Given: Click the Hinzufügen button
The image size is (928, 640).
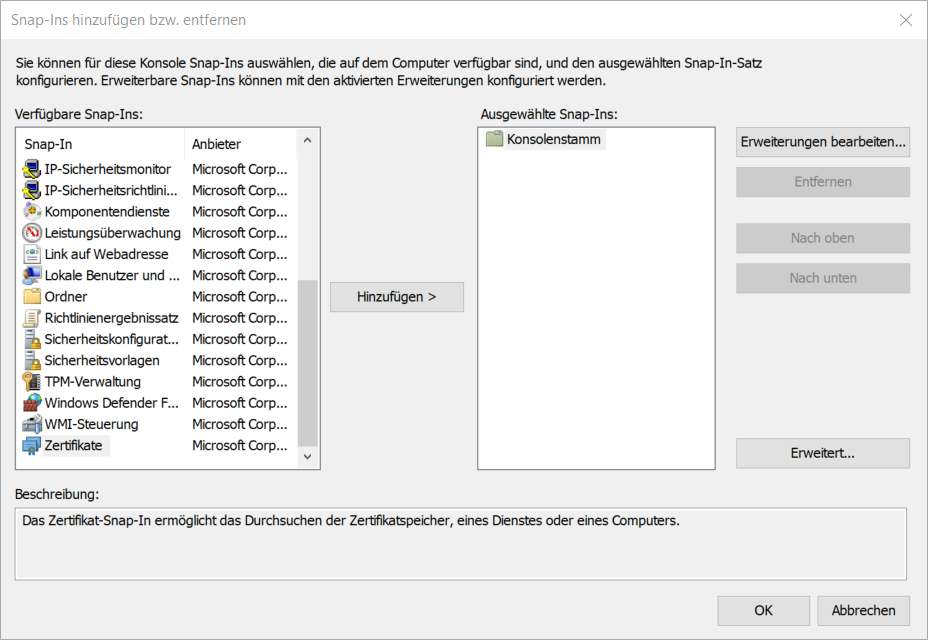Looking at the screenshot, I should pyautogui.click(x=396, y=297).
